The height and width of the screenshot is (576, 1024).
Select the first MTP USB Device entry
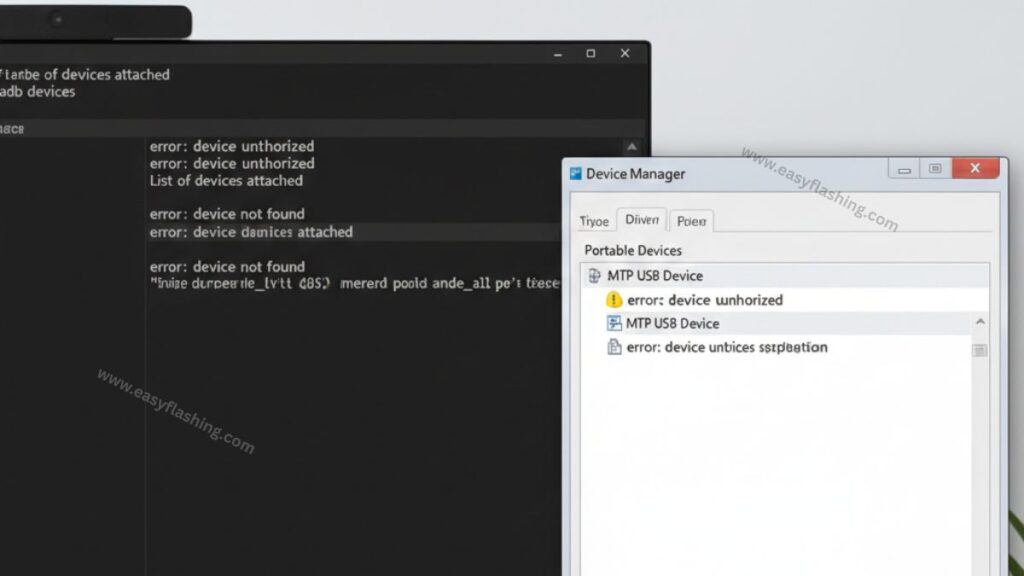pos(655,276)
